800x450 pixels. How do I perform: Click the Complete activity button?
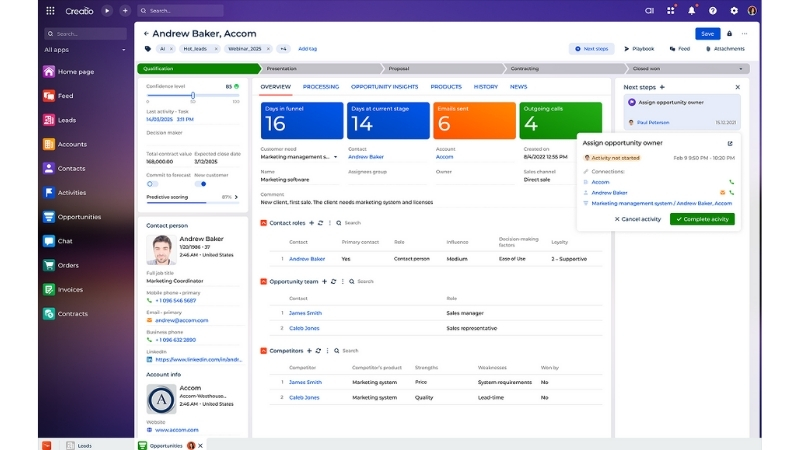point(702,219)
